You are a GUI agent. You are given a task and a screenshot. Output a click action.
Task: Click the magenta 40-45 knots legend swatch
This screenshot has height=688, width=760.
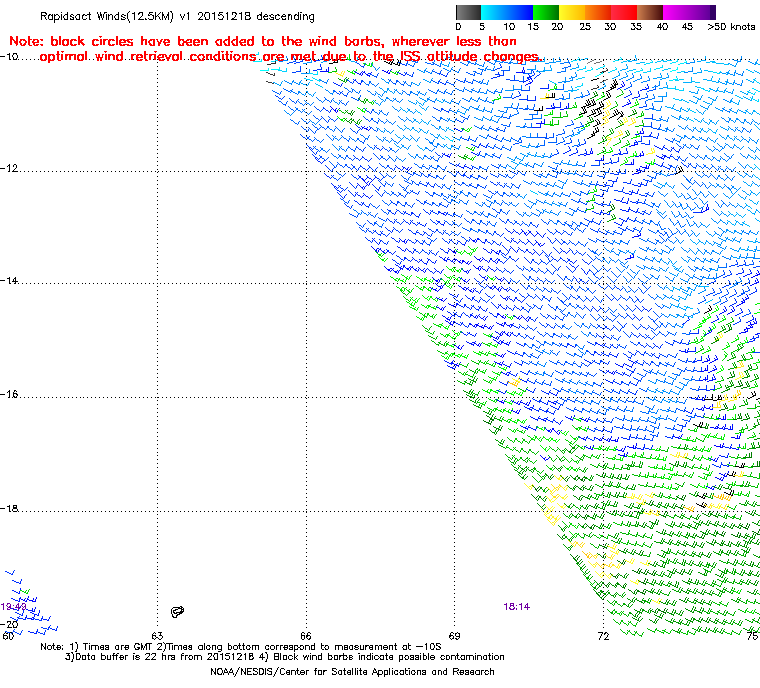click(676, 12)
